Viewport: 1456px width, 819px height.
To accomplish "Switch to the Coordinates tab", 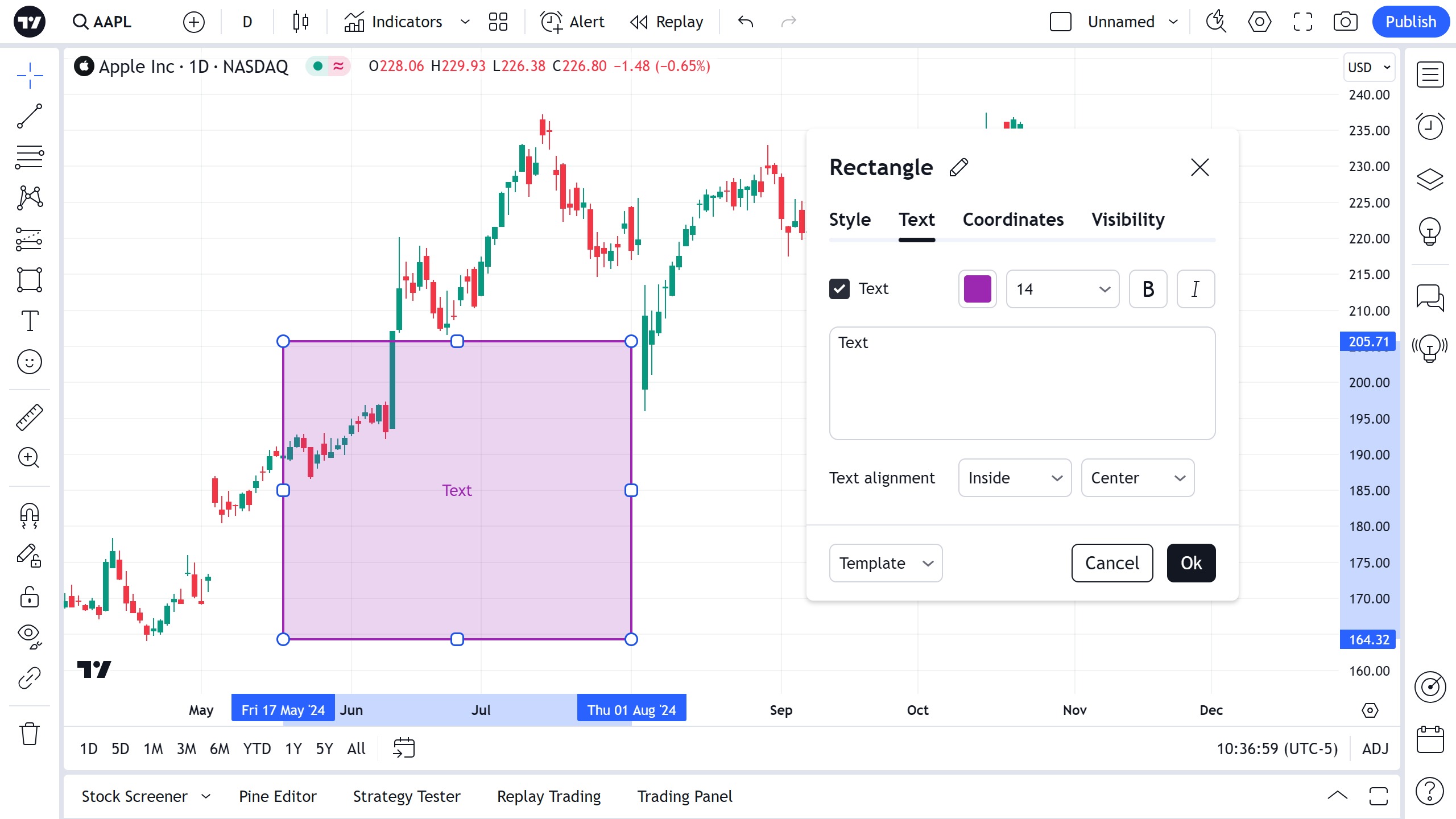I will pyautogui.click(x=1013, y=220).
